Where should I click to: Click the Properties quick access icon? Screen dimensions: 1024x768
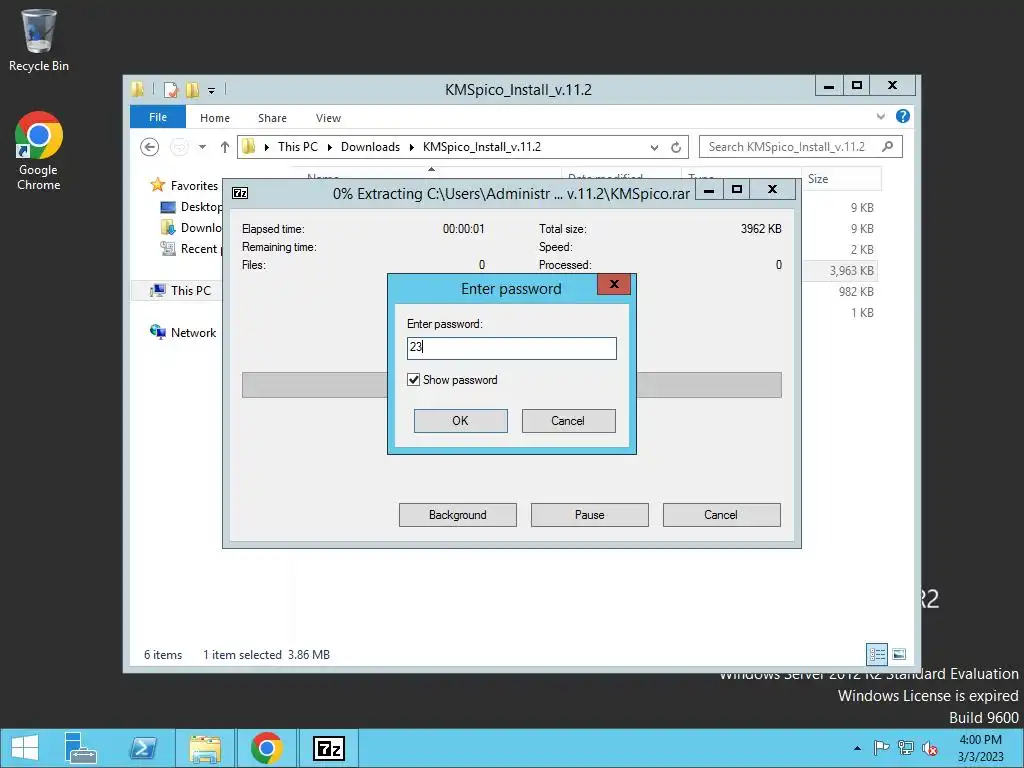pos(171,89)
